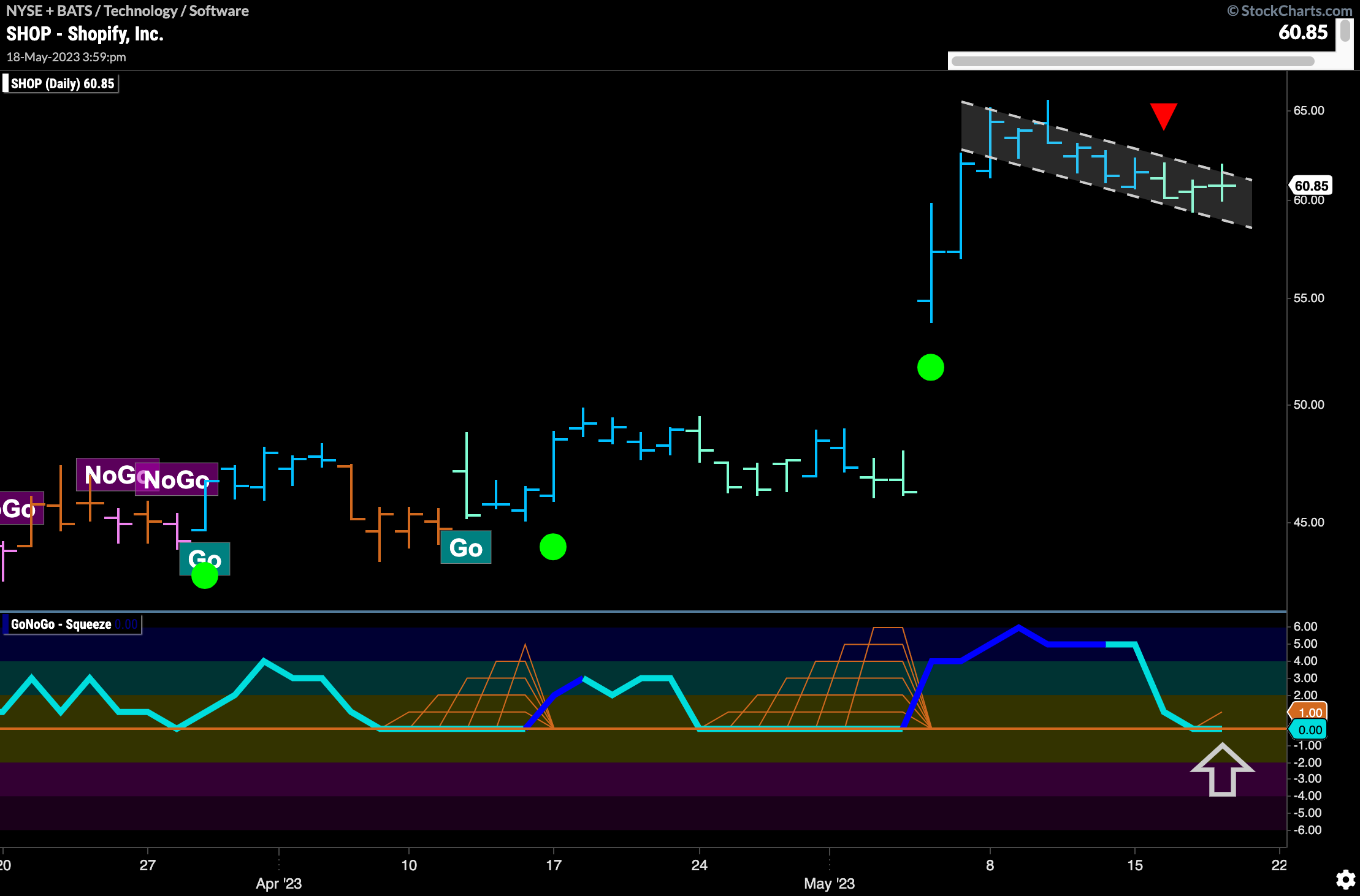1360x896 pixels.
Task: Click the purple NoGo label by the teal Go
Action: click(x=177, y=479)
